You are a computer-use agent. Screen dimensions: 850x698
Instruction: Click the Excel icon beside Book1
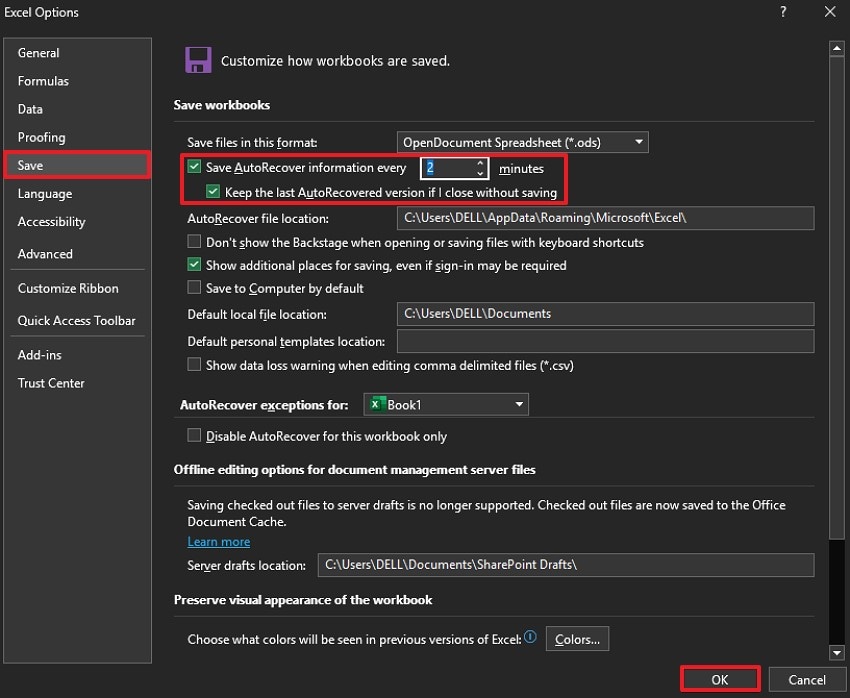click(x=377, y=404)
